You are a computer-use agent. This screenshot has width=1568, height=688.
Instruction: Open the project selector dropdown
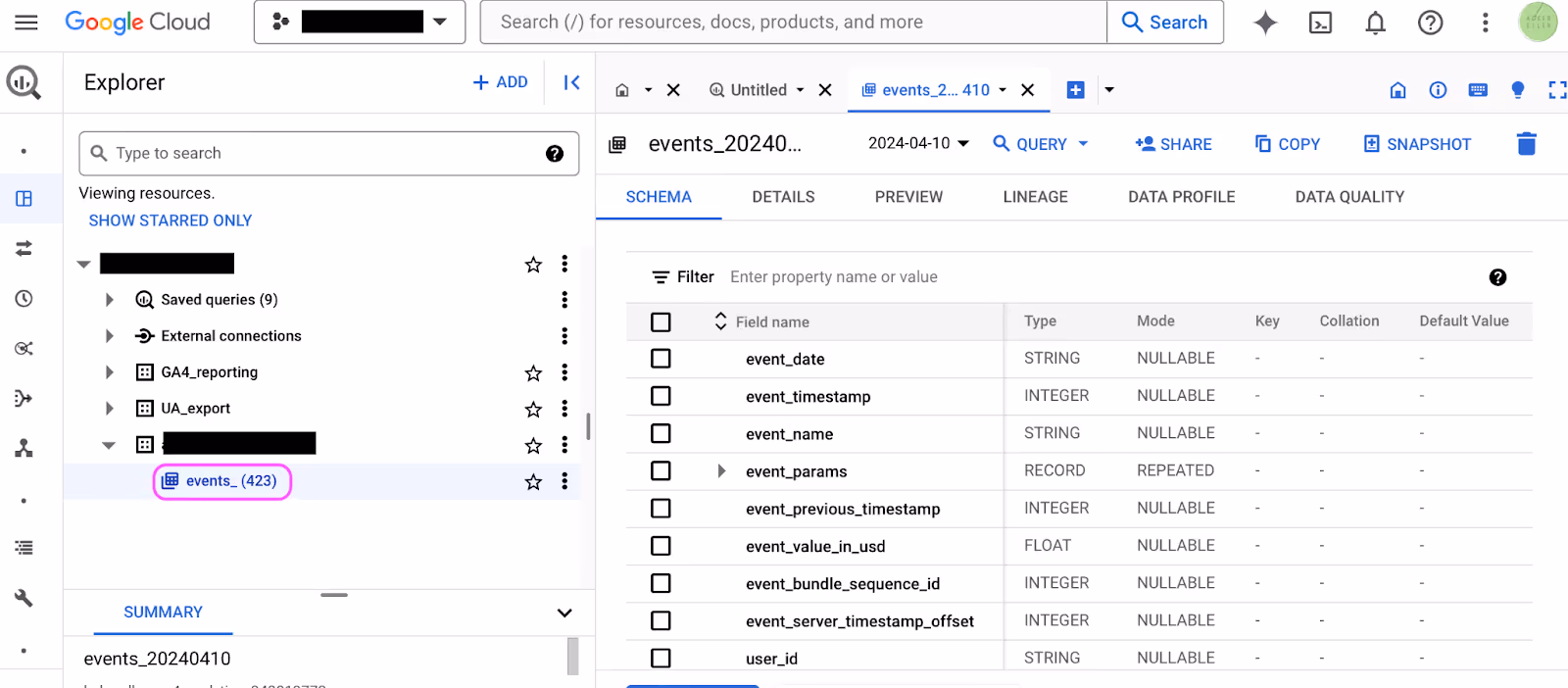coord(359,22)
